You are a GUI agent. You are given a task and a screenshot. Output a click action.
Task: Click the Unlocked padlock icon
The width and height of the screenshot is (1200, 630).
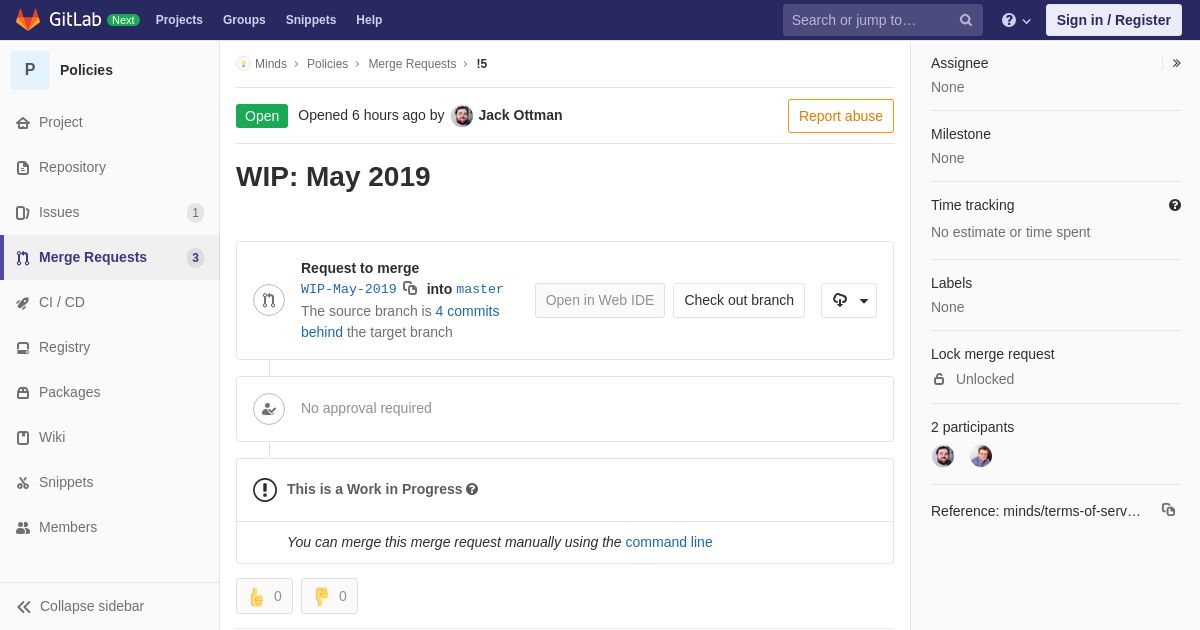[939, 379]
